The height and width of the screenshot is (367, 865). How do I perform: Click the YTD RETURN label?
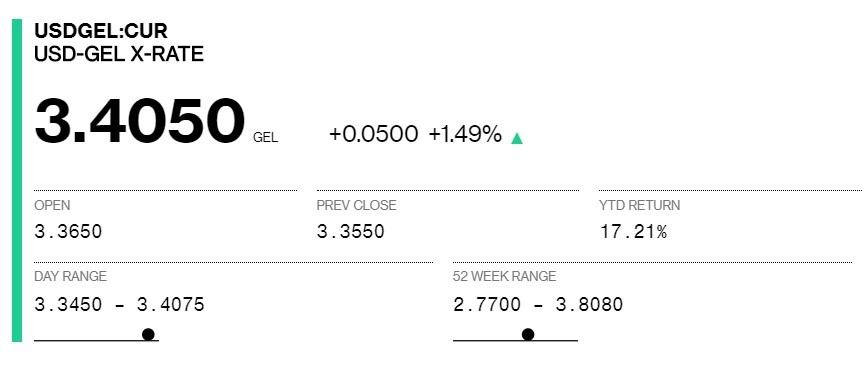(639, 205)
